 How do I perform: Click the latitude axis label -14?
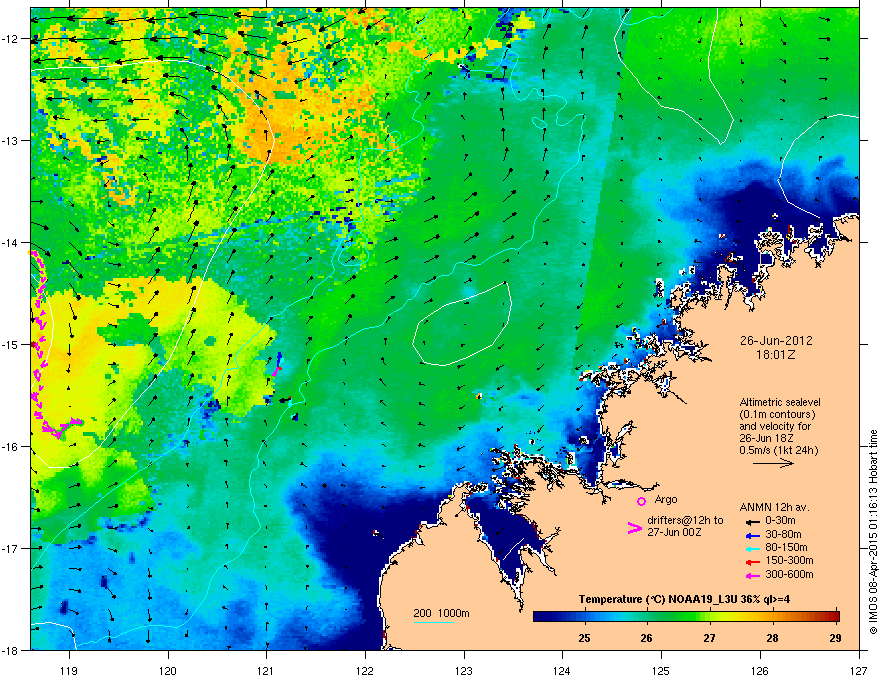(x=9, y=242)
